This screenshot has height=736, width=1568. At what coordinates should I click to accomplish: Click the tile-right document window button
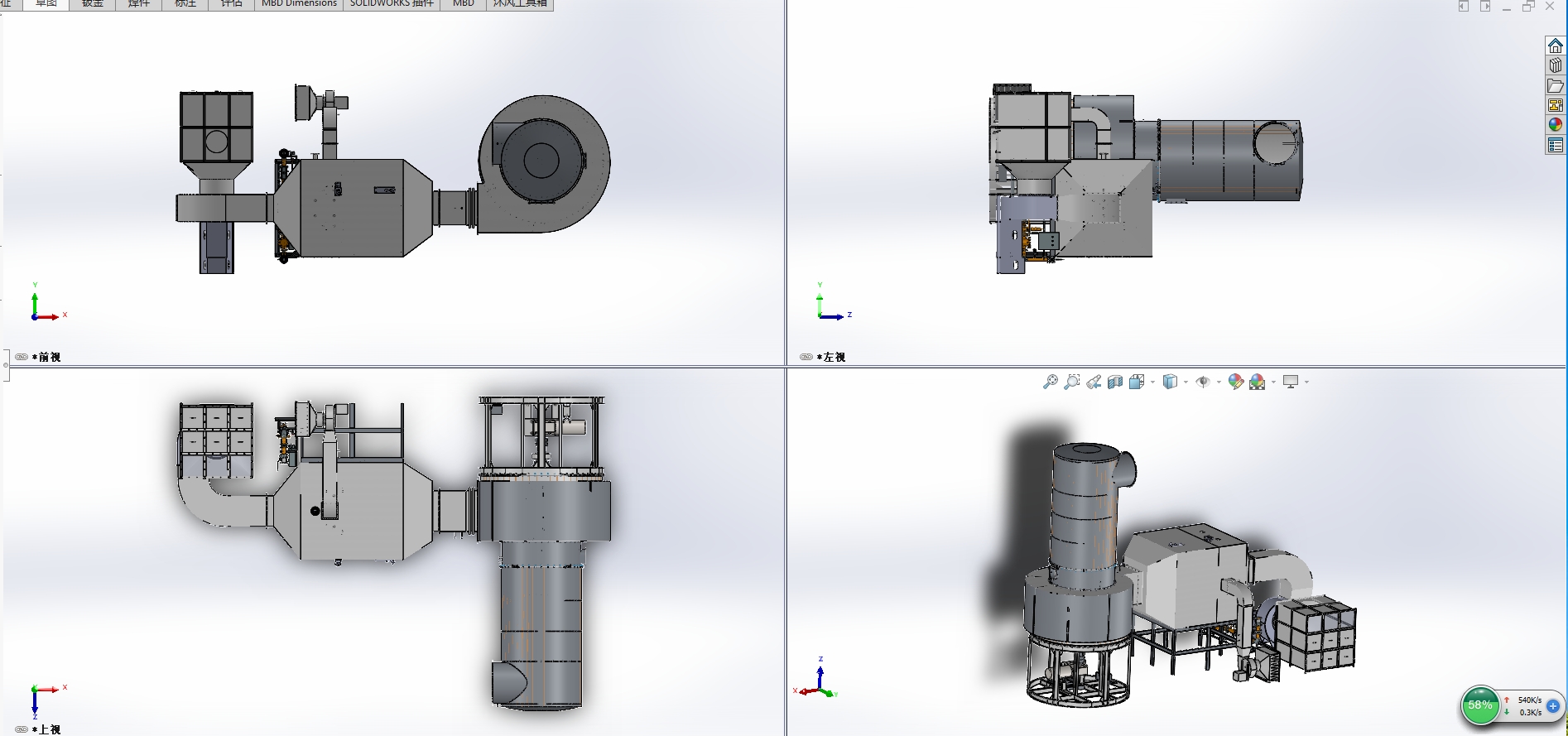1485,7
